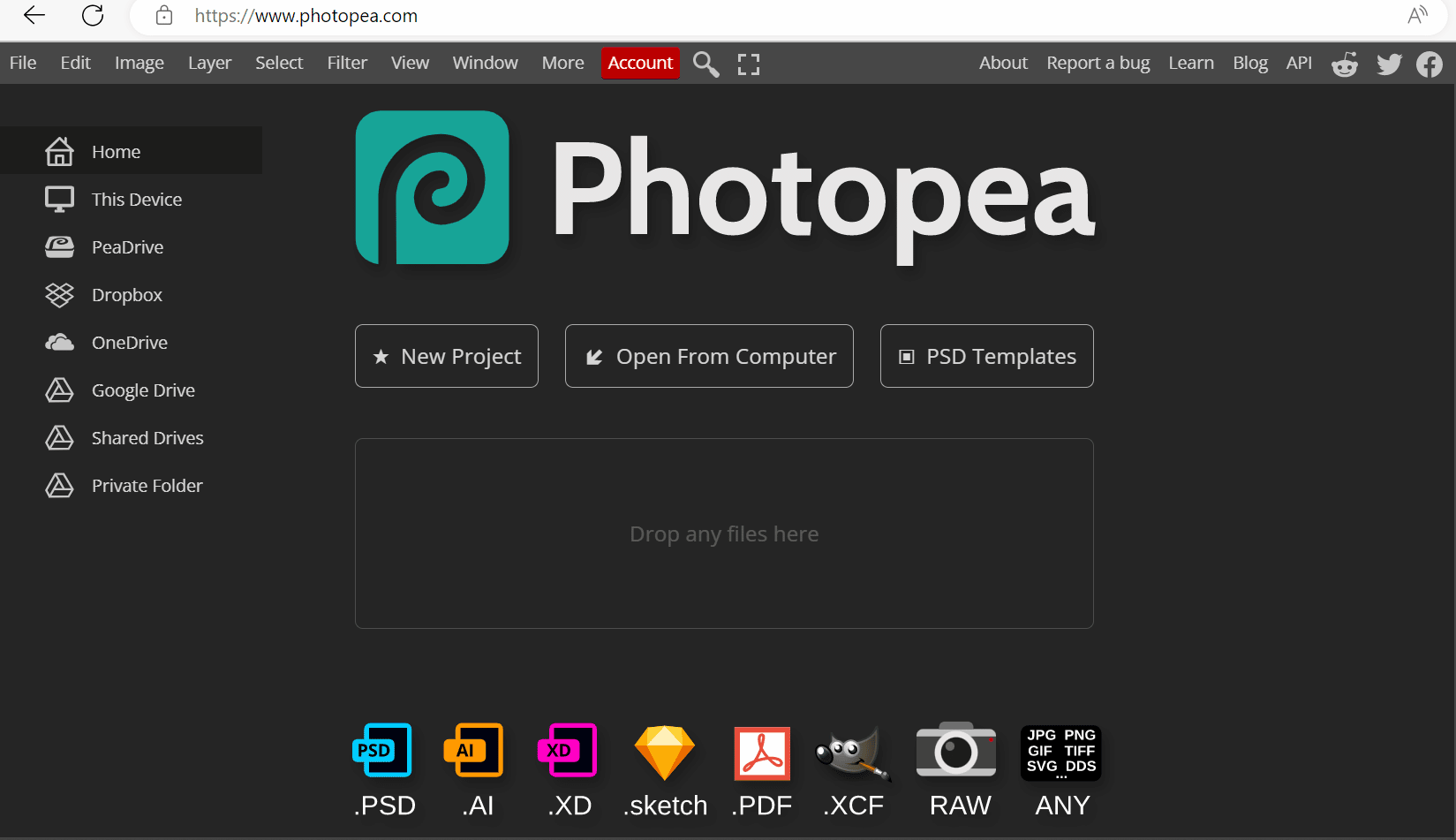Open the View menu
This screenshot has height=840, width=1456.
(410, 63)
